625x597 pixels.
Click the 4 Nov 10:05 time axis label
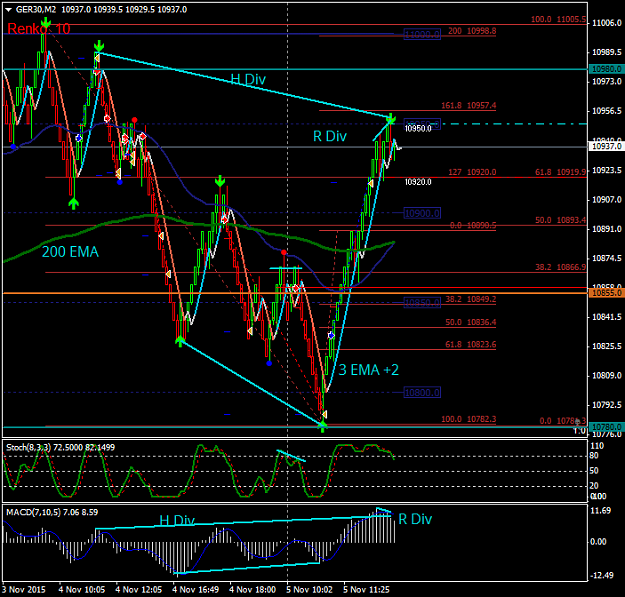pos(82,590)
